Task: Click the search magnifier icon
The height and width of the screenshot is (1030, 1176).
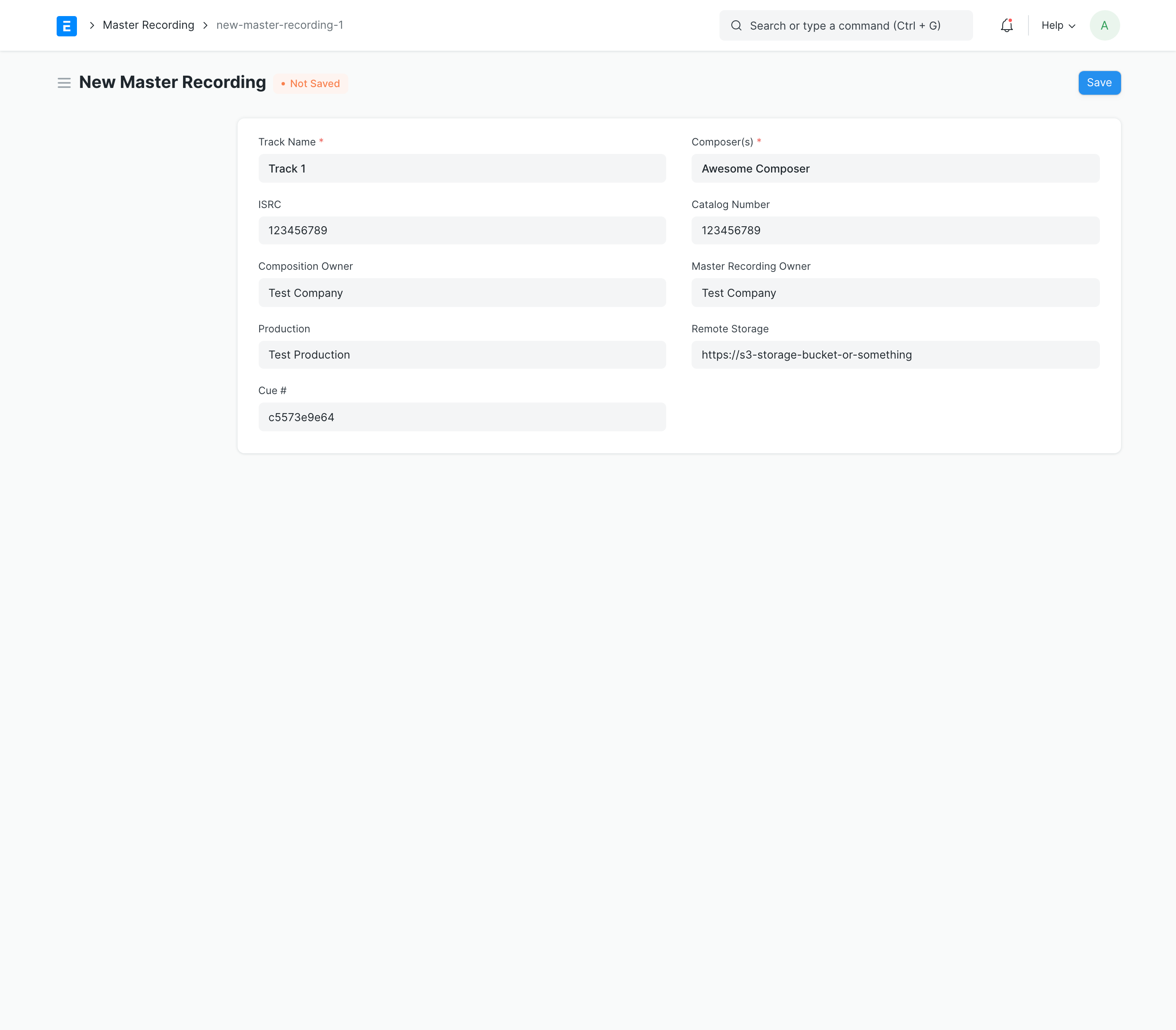Action: pyautogui.click(x=736, y=26)
